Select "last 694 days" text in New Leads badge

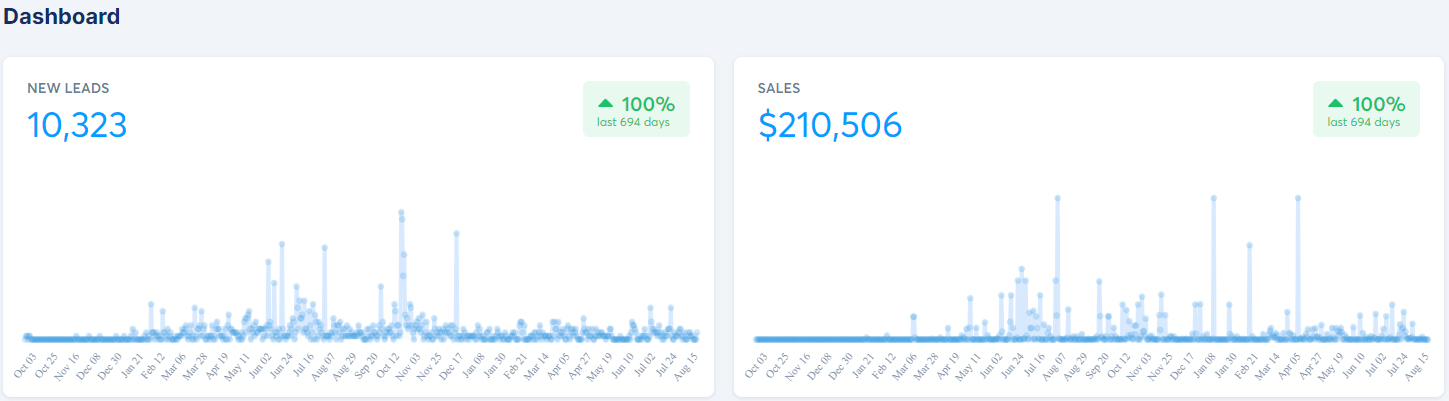(x=633, y=123)
